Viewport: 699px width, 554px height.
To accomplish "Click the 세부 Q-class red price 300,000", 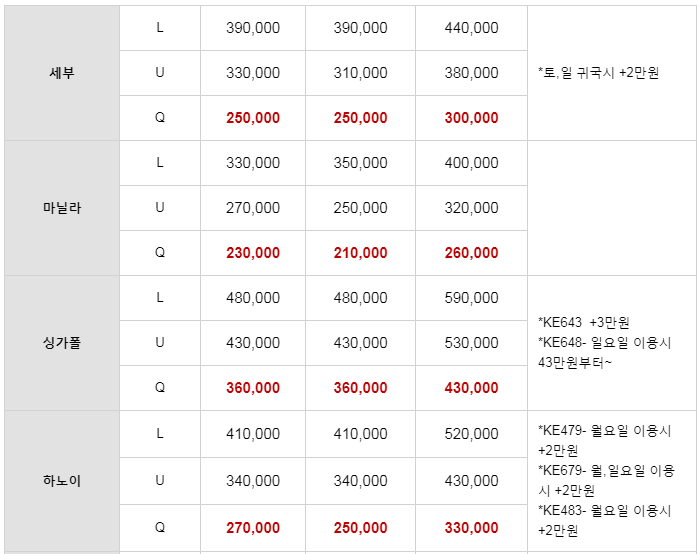I will tap(471, 118).
